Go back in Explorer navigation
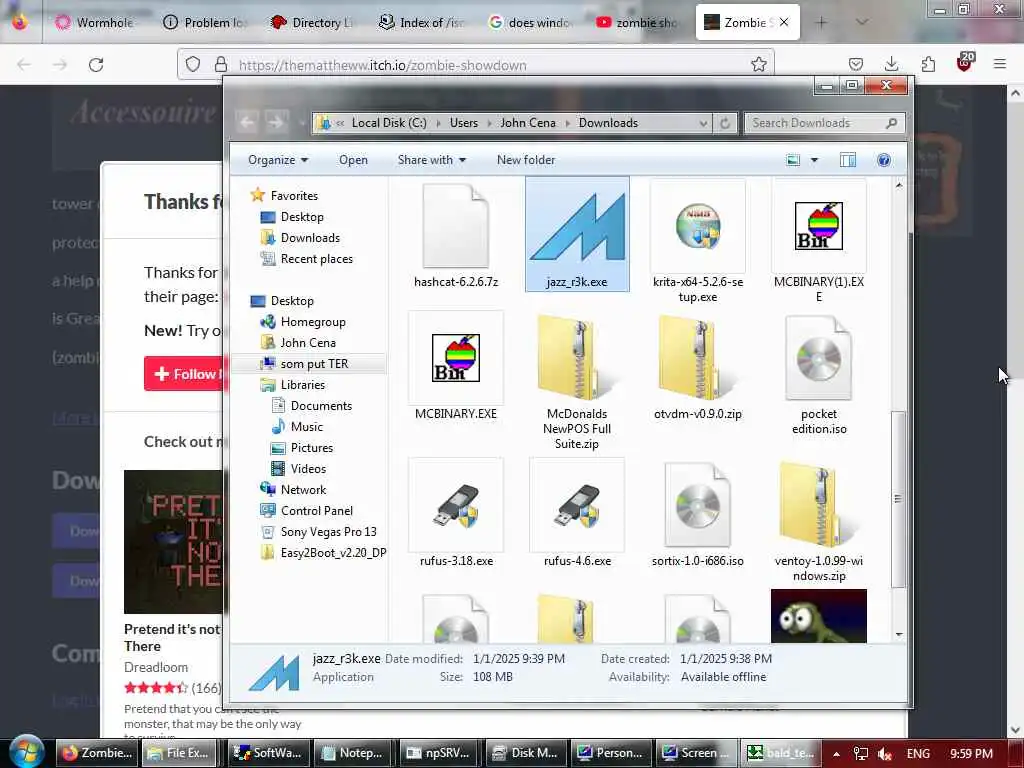The image size is (1024, 768). 247,121
